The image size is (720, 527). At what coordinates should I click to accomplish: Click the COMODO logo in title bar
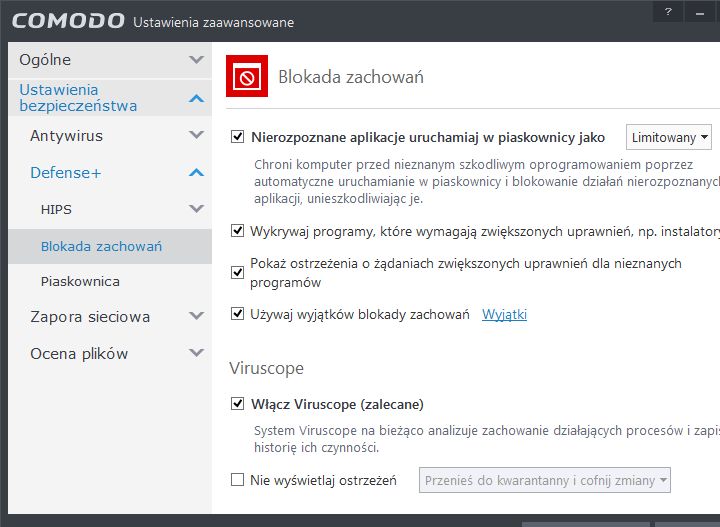pyautogui.click(x=68, y=21)
